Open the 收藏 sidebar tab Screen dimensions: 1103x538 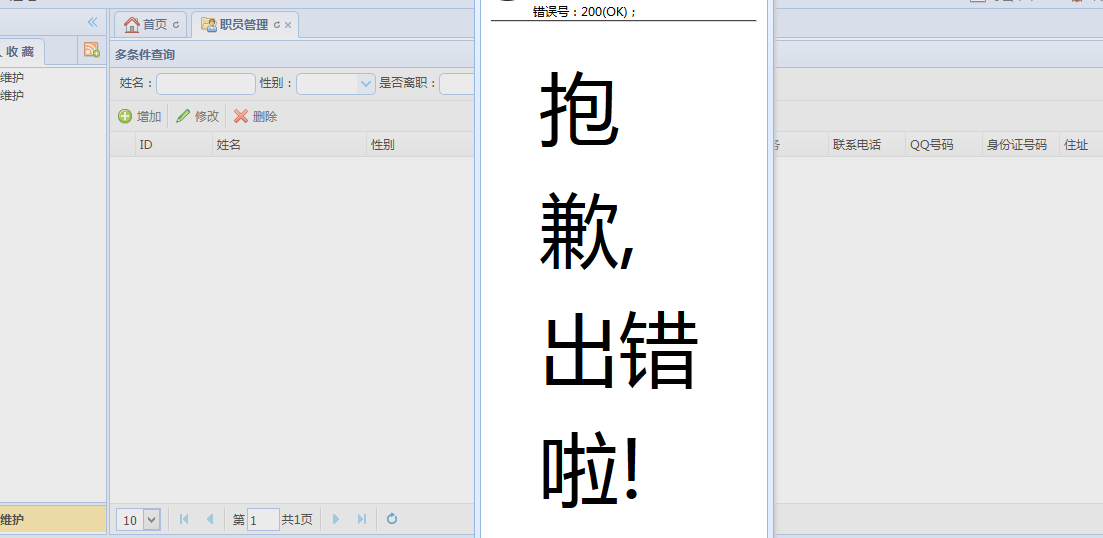[x=20, y=51]
